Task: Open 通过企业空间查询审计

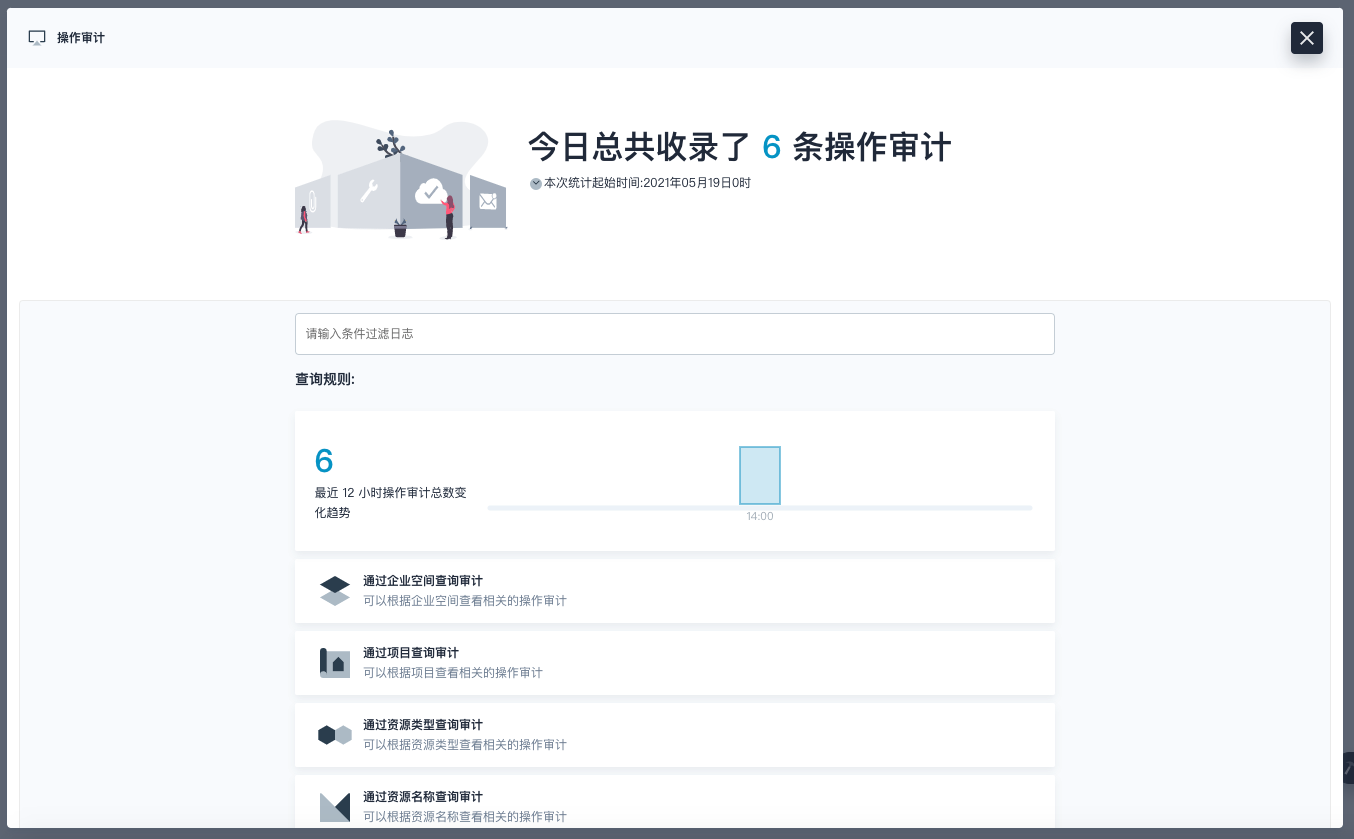Action: coord(423,581)
